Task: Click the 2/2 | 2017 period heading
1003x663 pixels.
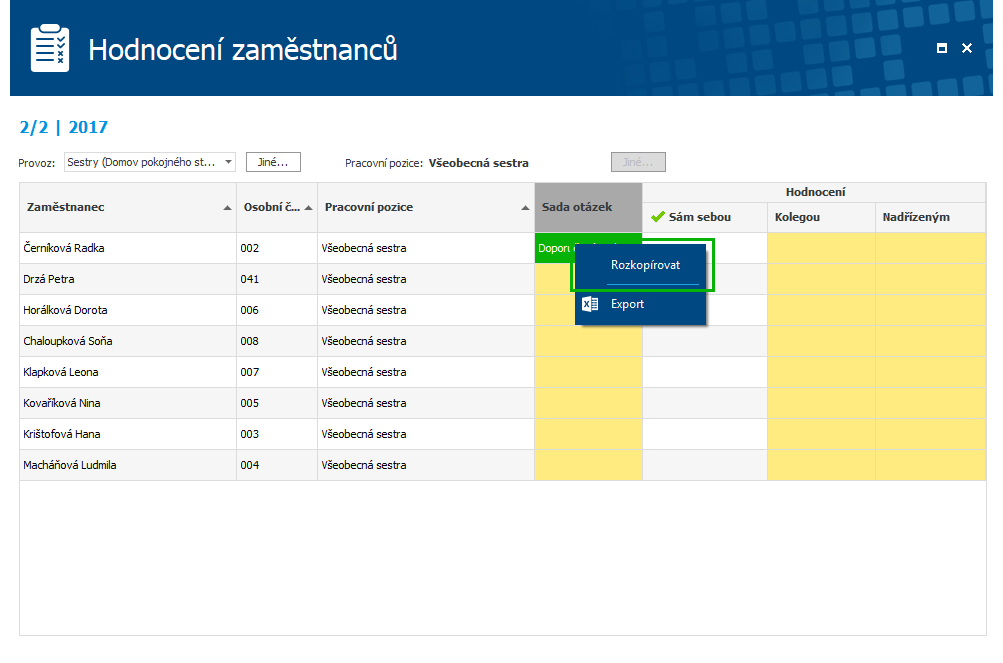Action: click(x=63, y=127)
